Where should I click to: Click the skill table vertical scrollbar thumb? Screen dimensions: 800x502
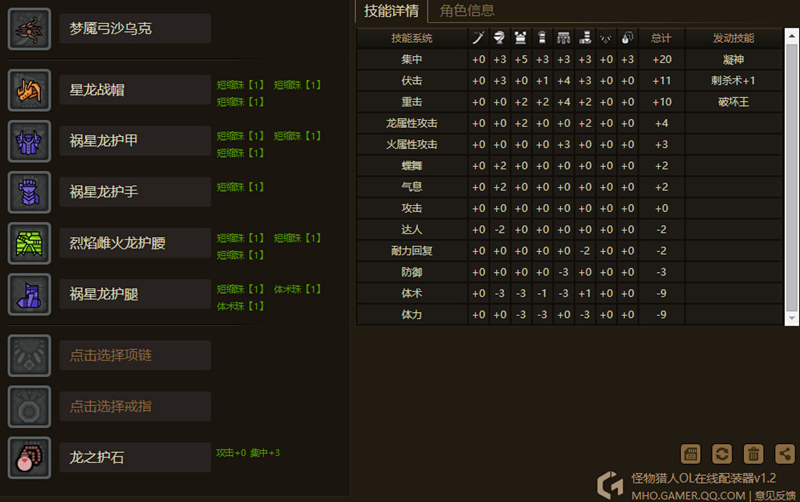[x=791, y=177]
